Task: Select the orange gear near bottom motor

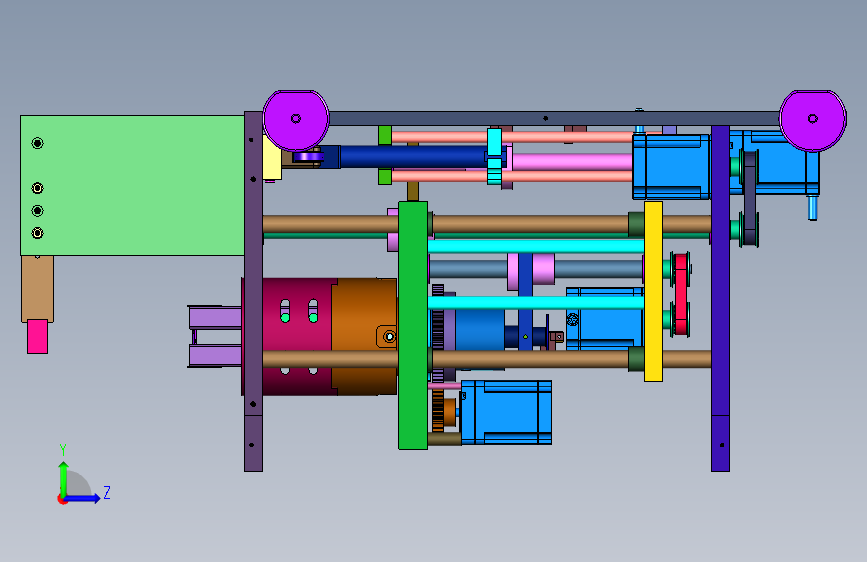Action: (x=438, y=410)
